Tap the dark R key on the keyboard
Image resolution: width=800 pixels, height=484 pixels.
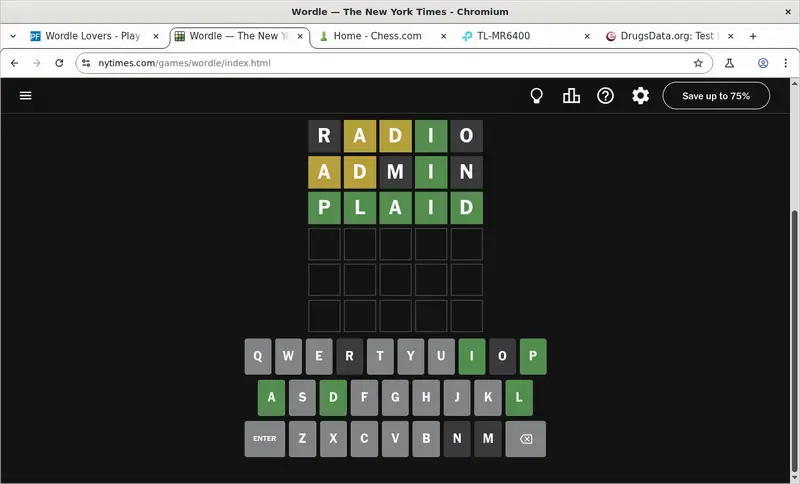pos(349,356)
